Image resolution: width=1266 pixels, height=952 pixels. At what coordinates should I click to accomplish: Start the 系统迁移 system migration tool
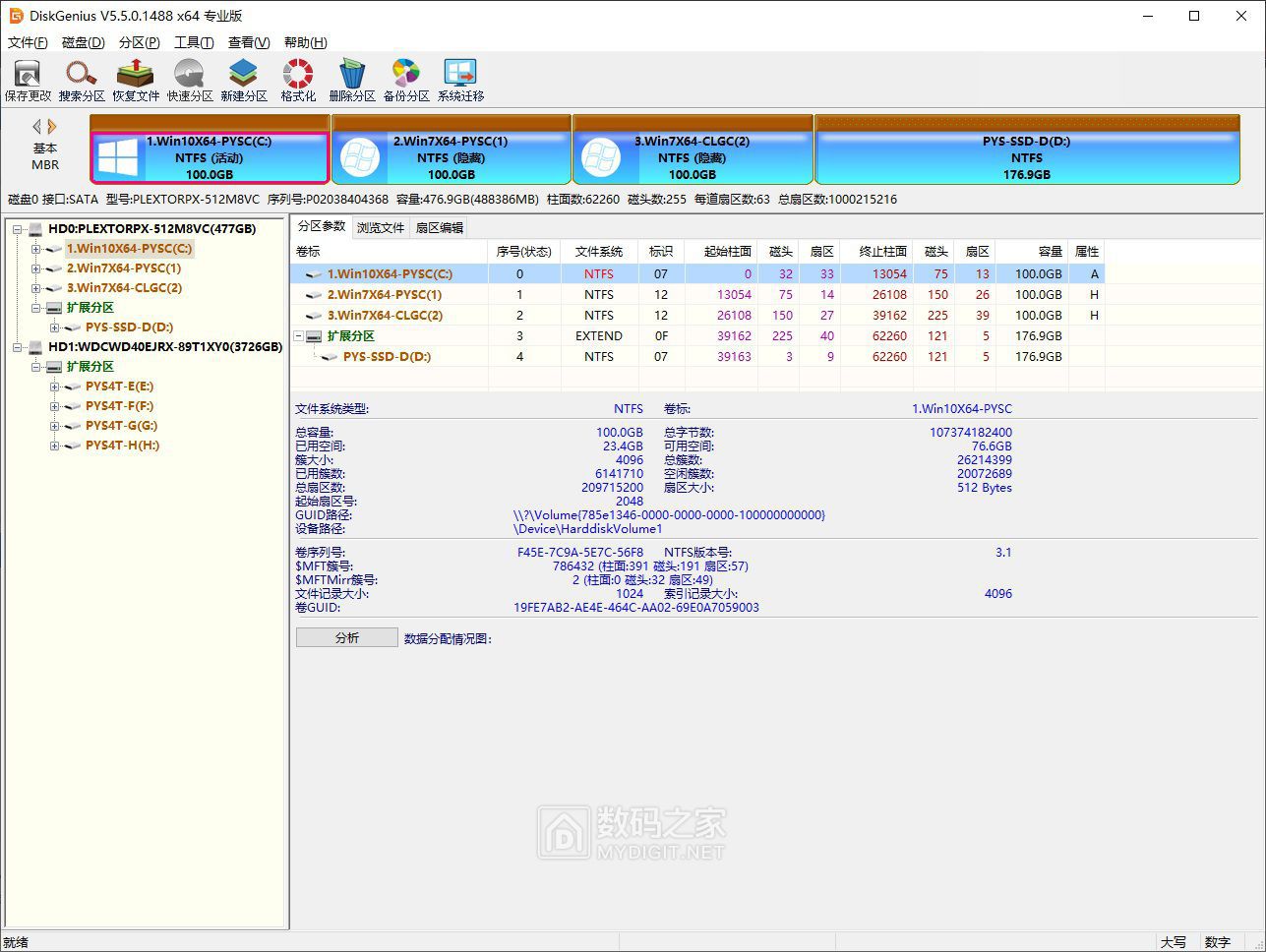[460, 81]
